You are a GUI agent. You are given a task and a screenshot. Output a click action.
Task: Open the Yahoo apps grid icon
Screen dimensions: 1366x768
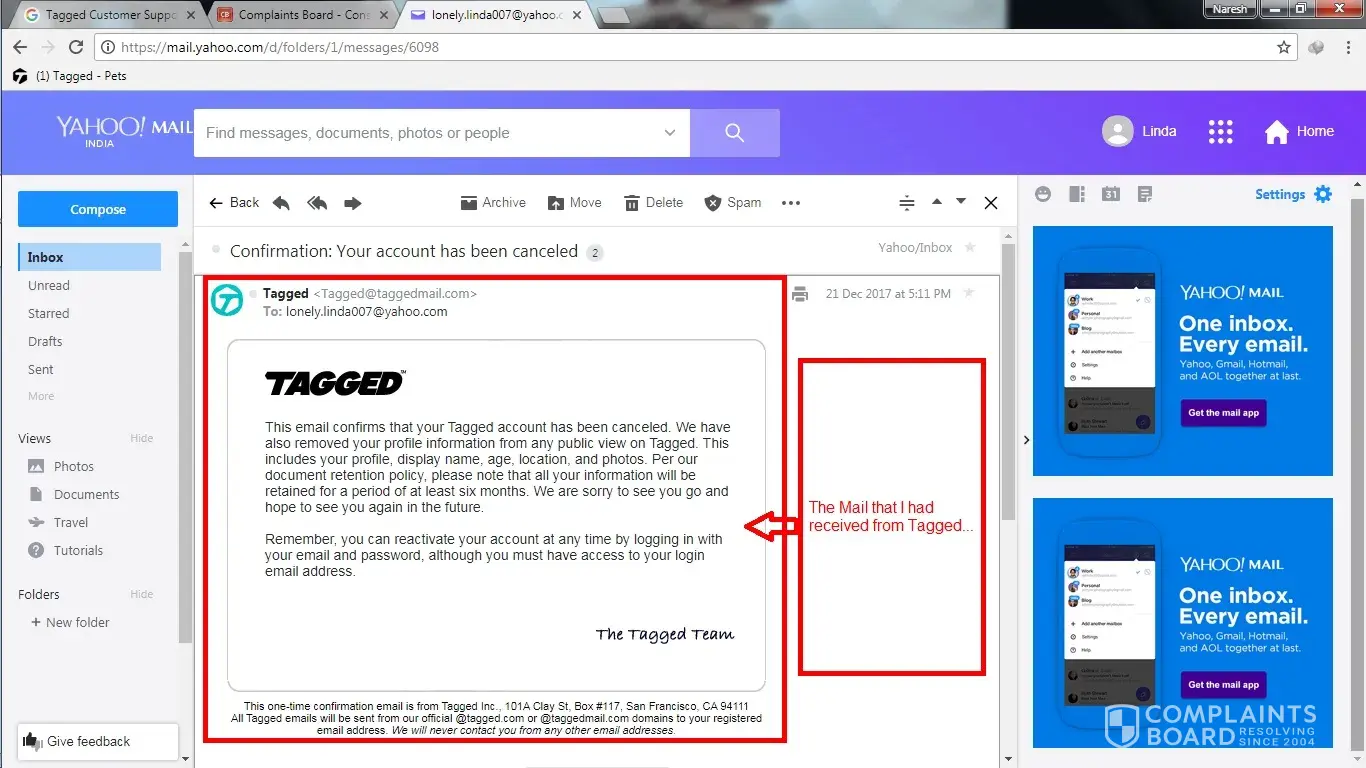tap(1220, 132)
